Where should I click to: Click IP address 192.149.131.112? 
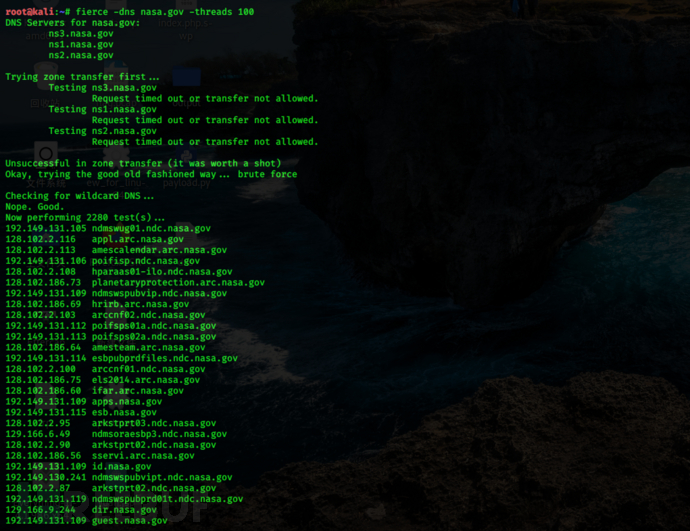click(x=46, y=326)
